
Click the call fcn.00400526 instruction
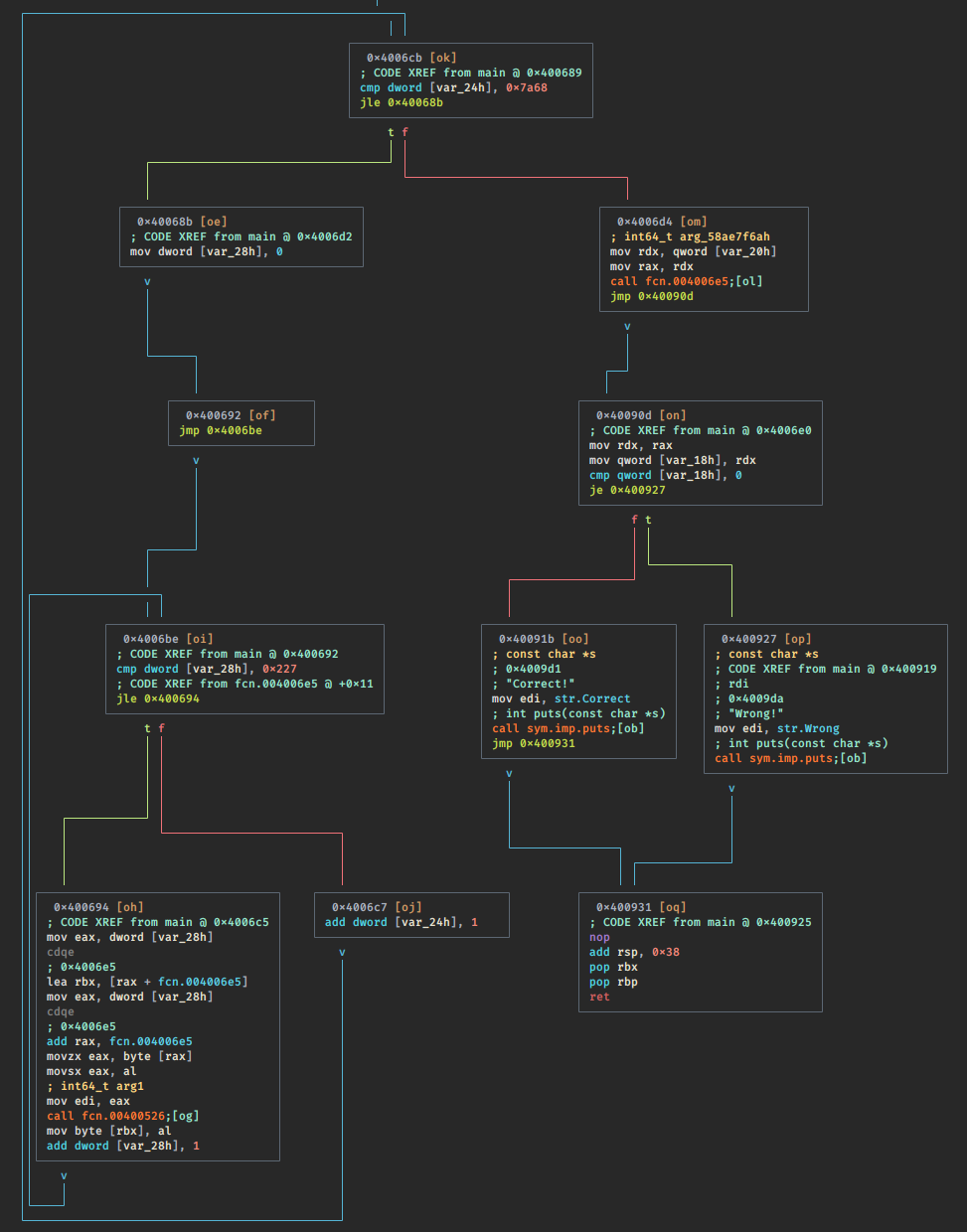pos(122,1116)
